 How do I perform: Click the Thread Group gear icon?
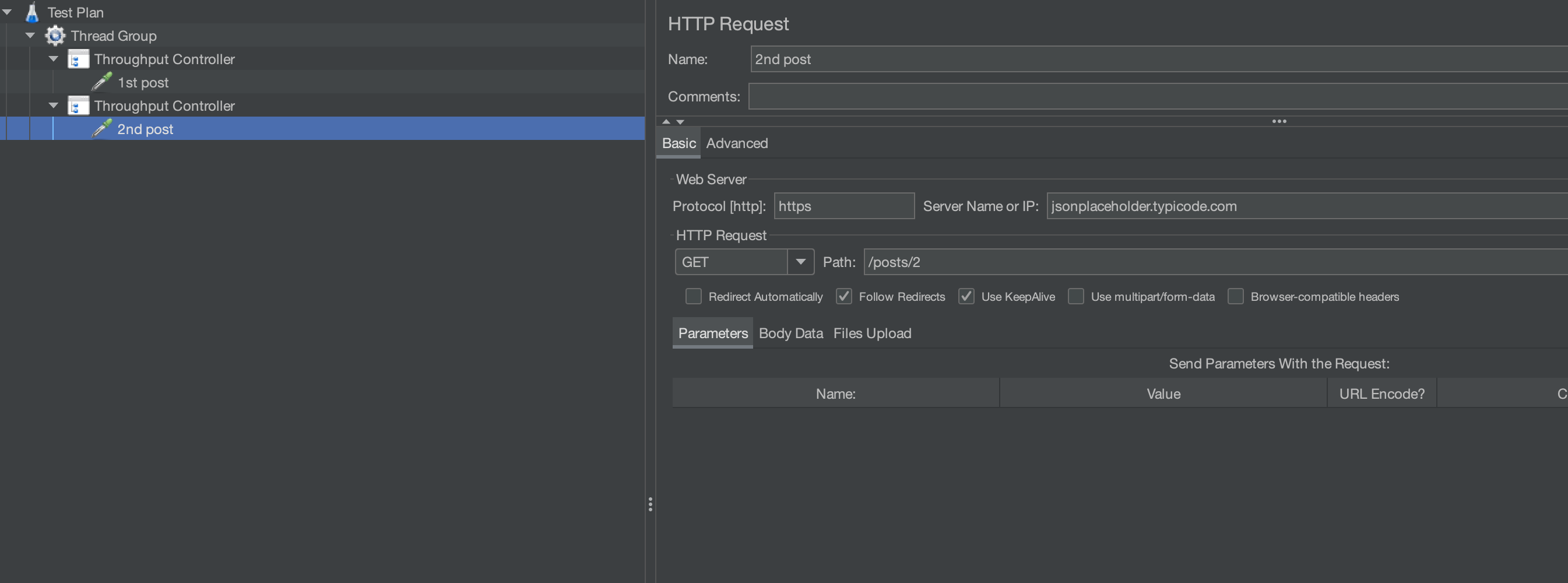(55, 36)
